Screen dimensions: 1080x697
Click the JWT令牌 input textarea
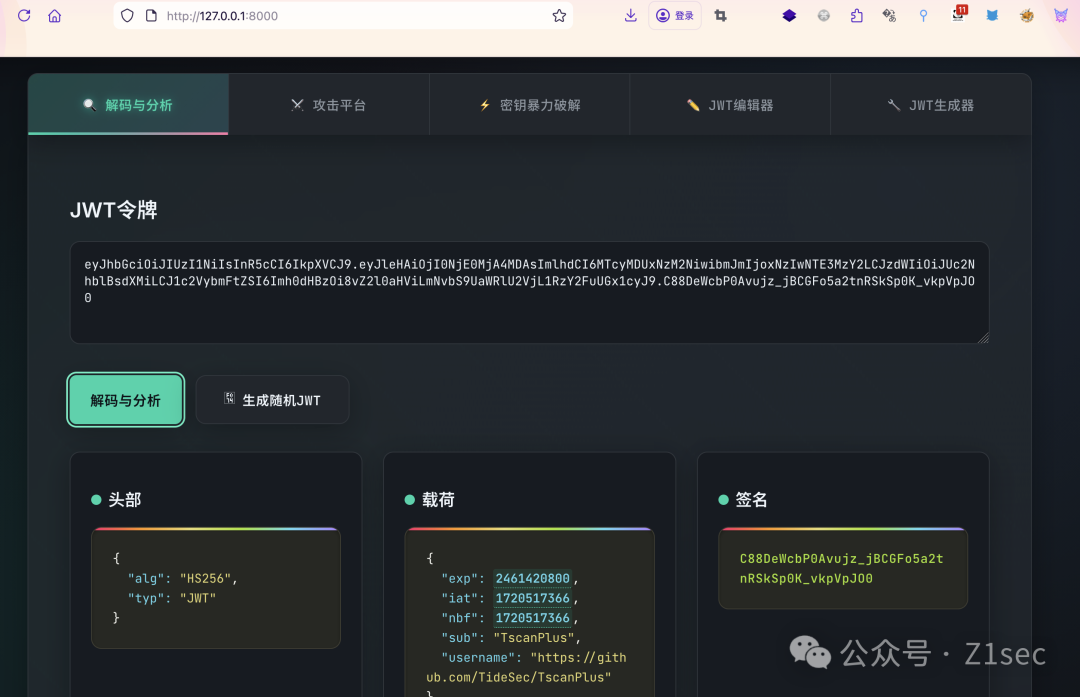coord(529,292)
